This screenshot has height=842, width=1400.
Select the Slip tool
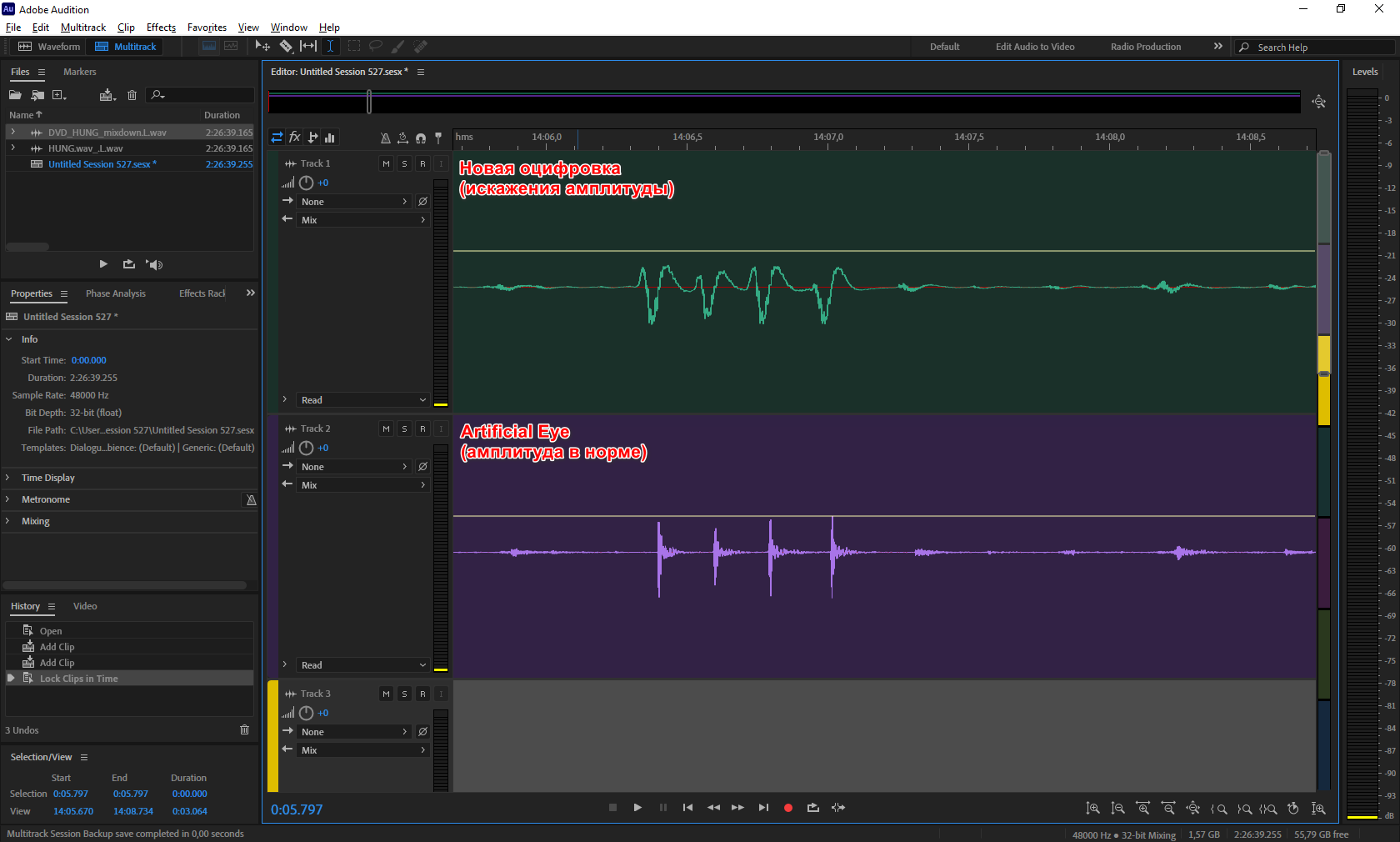tap(308, 47)
